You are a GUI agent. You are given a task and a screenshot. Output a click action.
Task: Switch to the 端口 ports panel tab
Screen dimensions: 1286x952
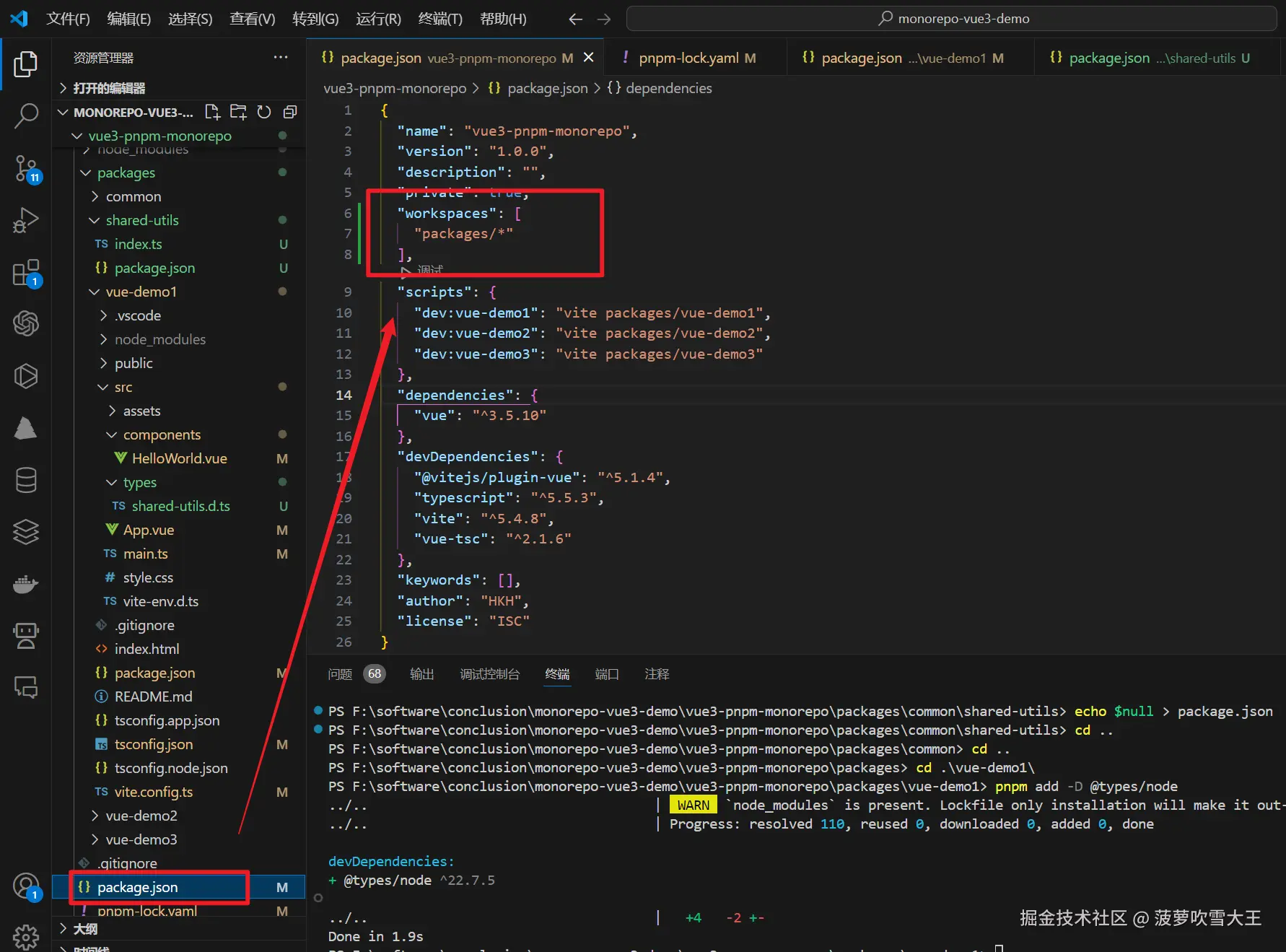pyautogui.click(x=607, y=674)
